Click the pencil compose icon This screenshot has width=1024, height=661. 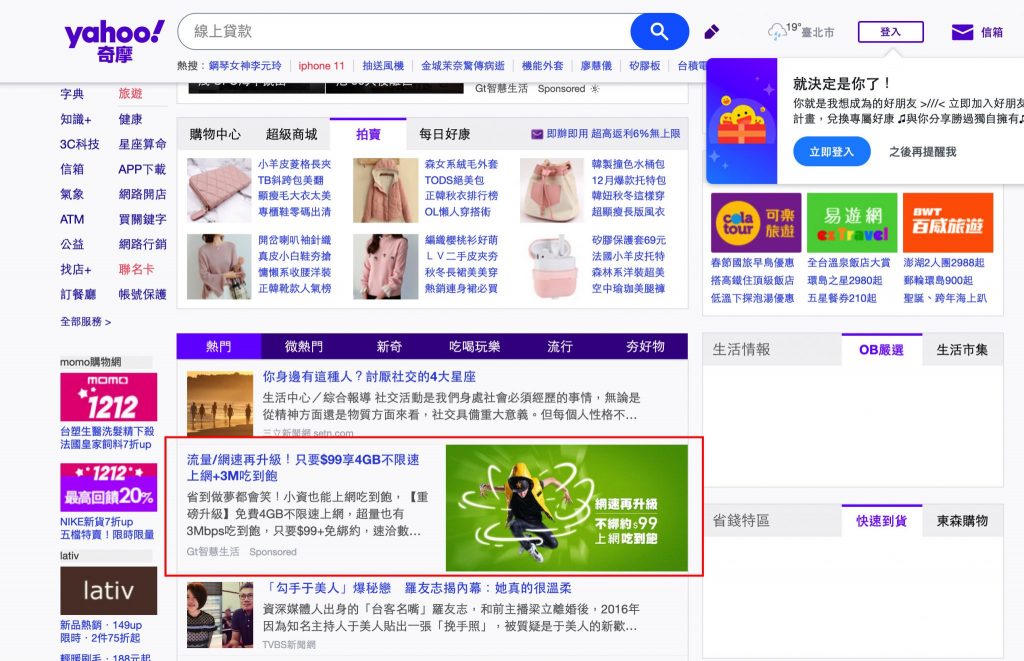click(x=711, y=31)
